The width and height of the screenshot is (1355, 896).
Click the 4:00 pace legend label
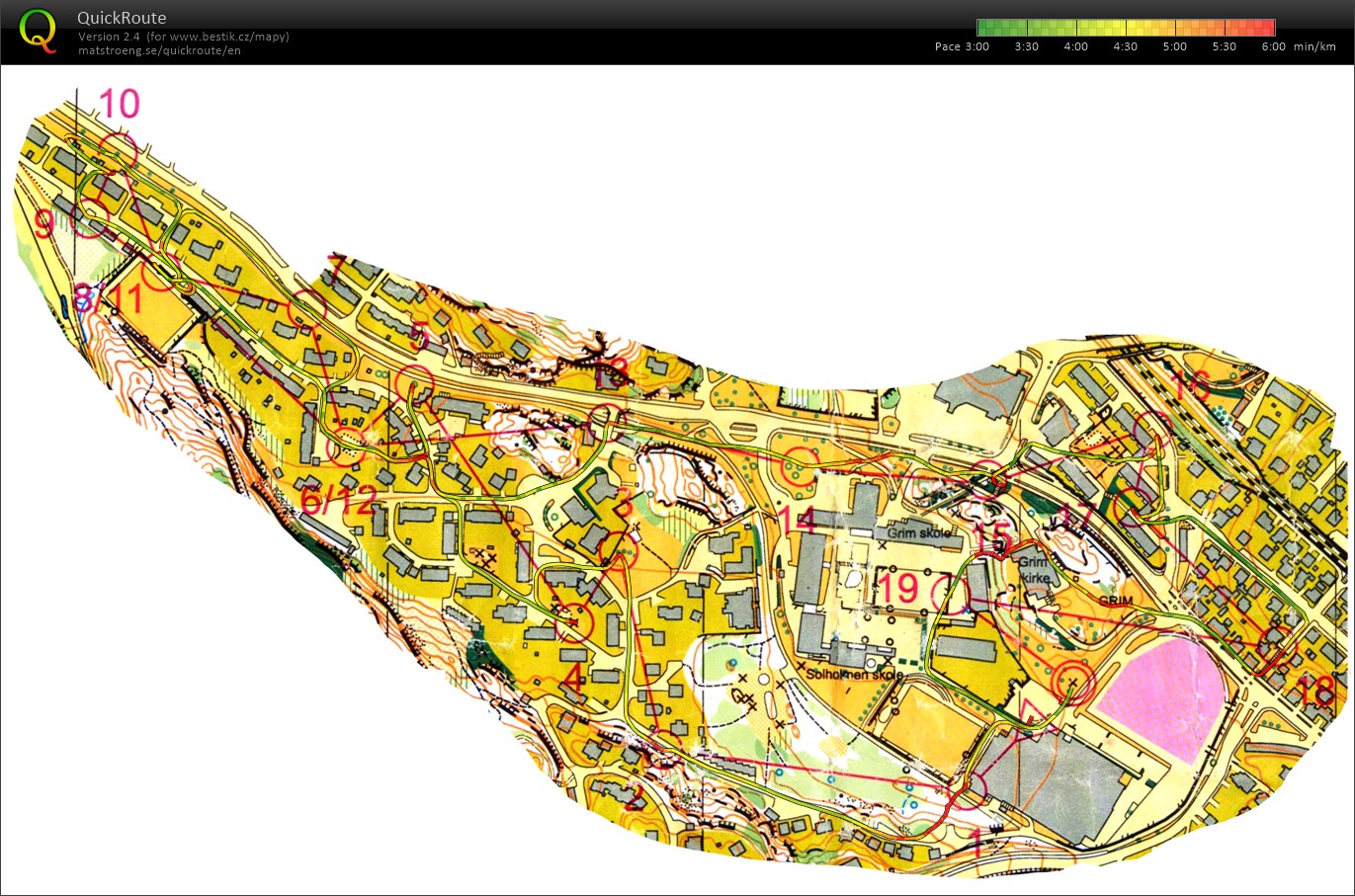point(1076,46)
